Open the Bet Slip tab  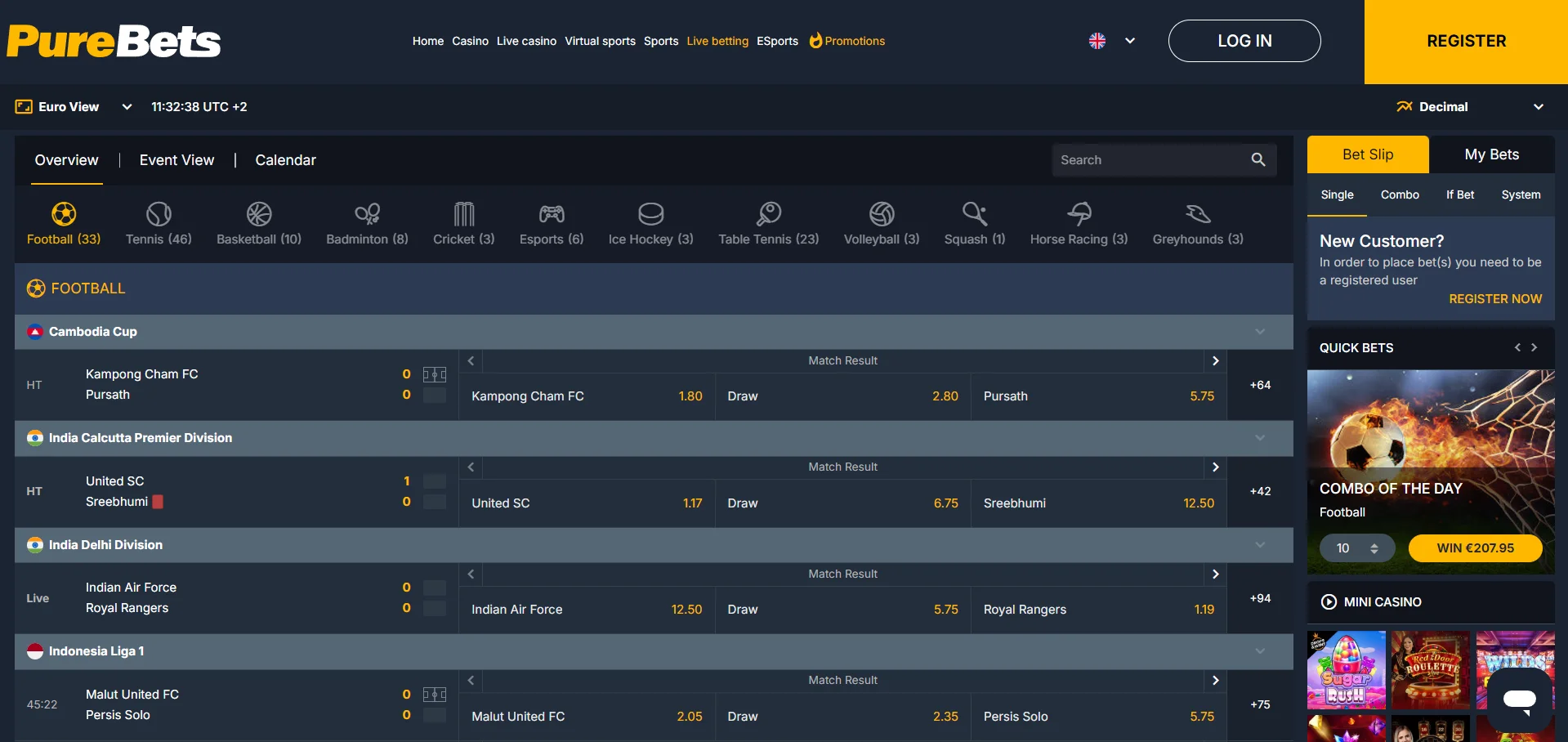[1368, 154]
